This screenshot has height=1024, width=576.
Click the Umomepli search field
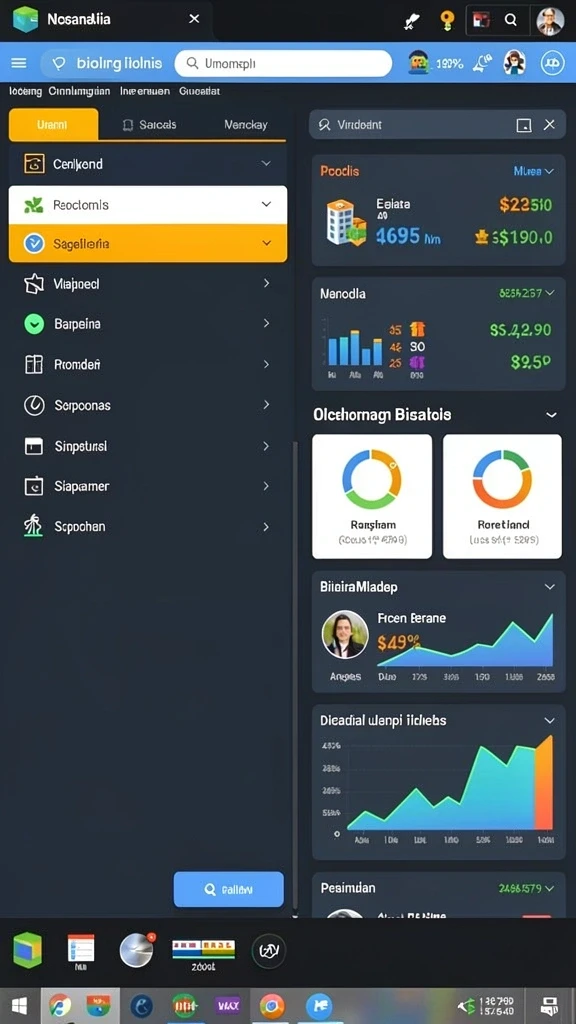[x=283, y=63]
